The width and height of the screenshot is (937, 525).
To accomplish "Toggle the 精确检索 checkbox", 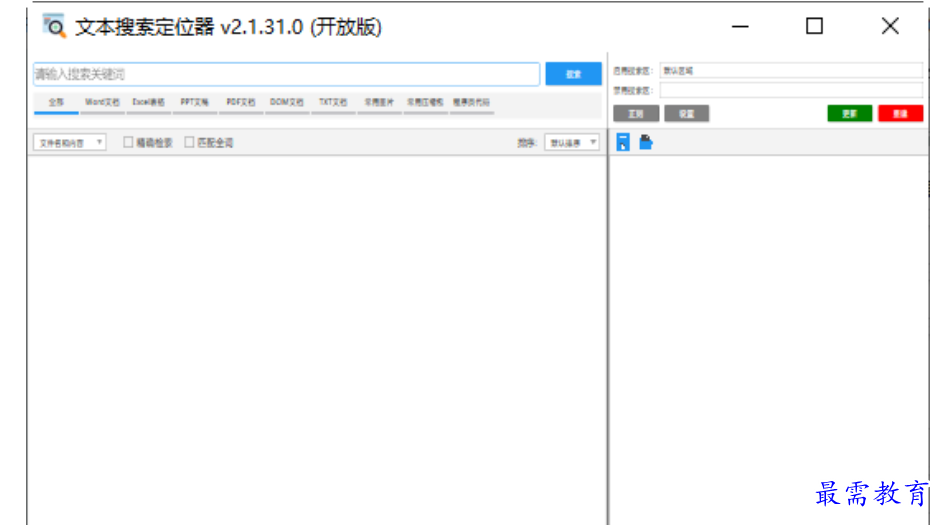I will 128,142.
